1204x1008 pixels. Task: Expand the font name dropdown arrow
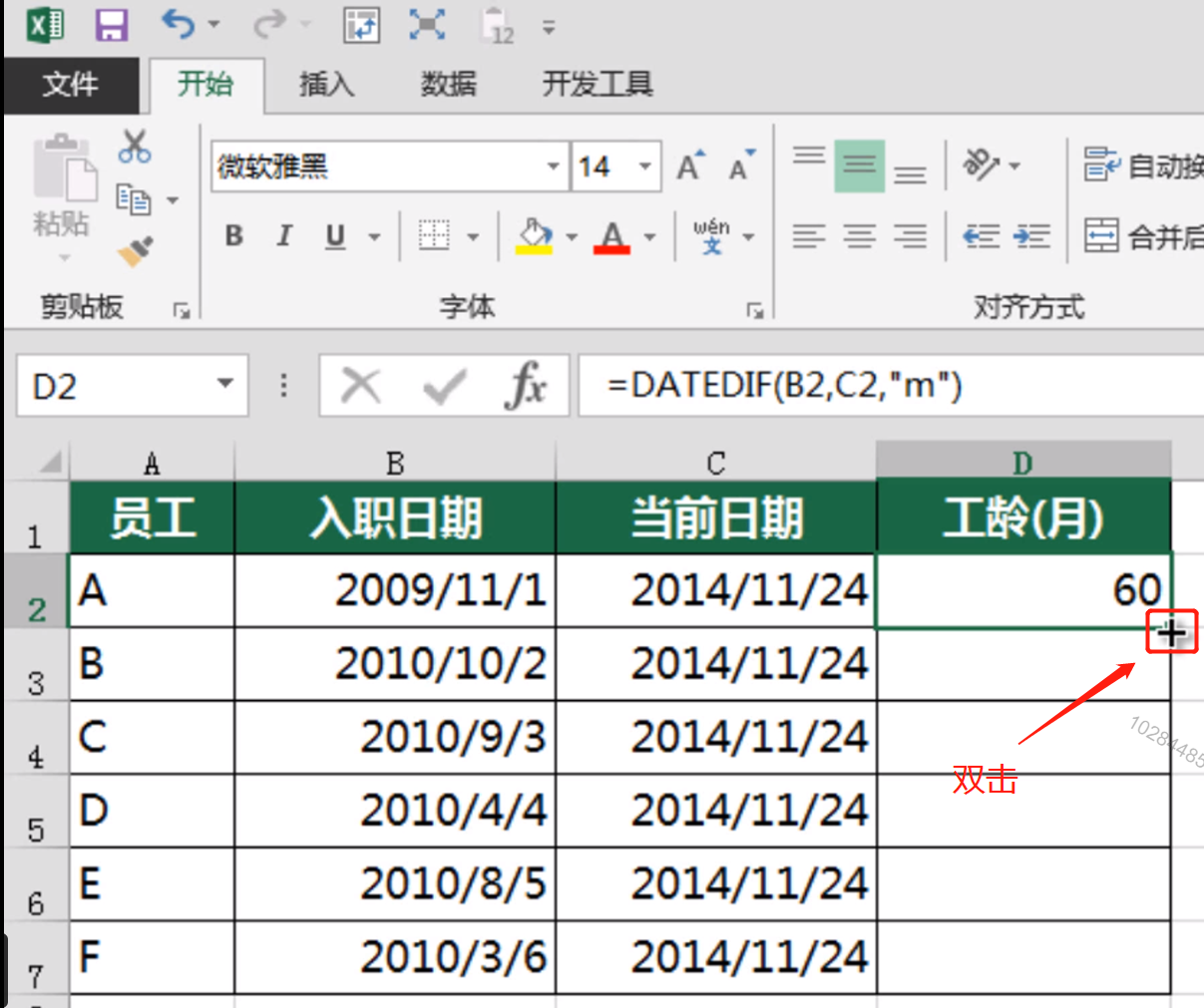pyautogui.click(x=554, y=167)
